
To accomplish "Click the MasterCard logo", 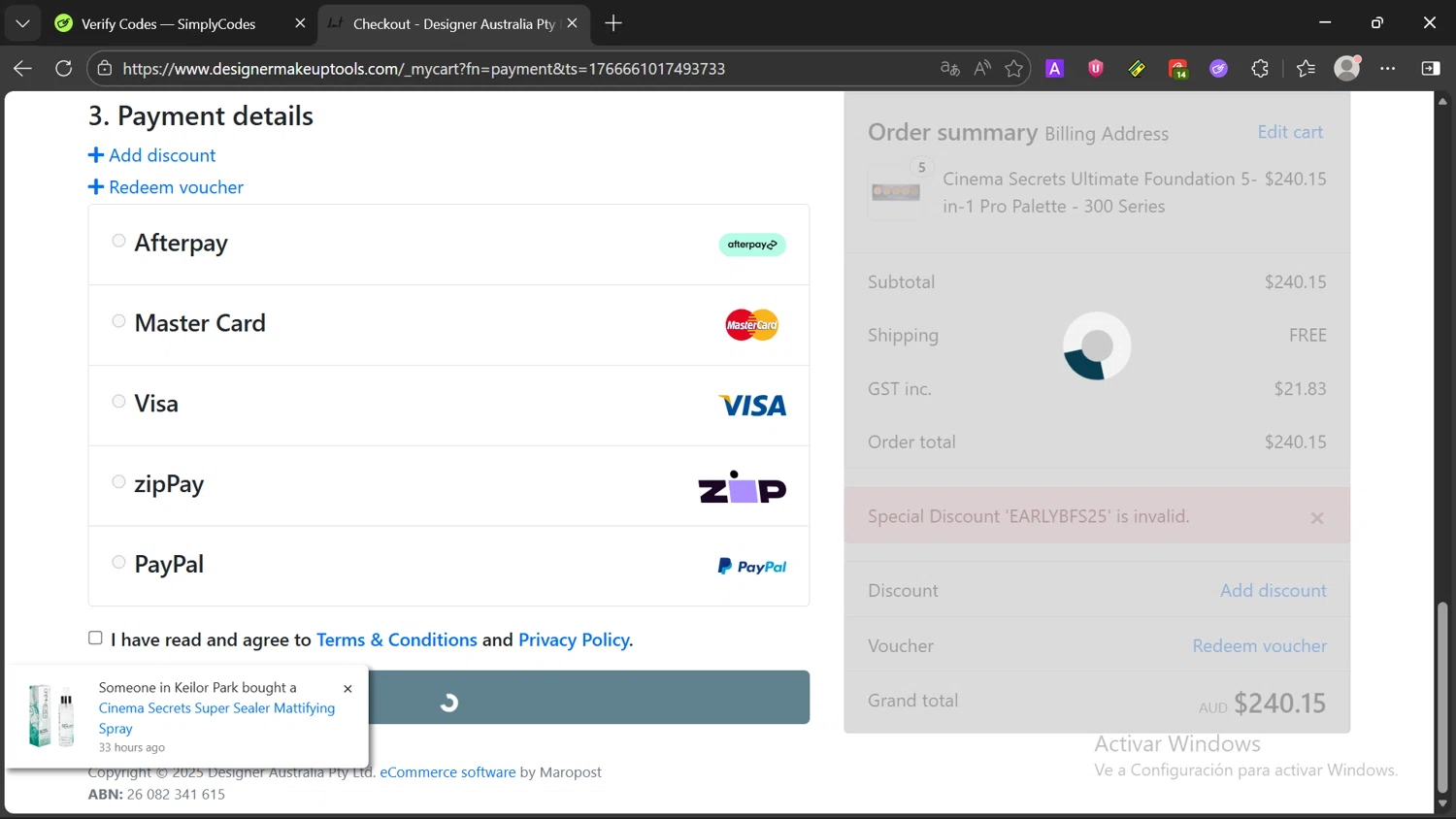I will pyautogui.click(x=752, y=325).
